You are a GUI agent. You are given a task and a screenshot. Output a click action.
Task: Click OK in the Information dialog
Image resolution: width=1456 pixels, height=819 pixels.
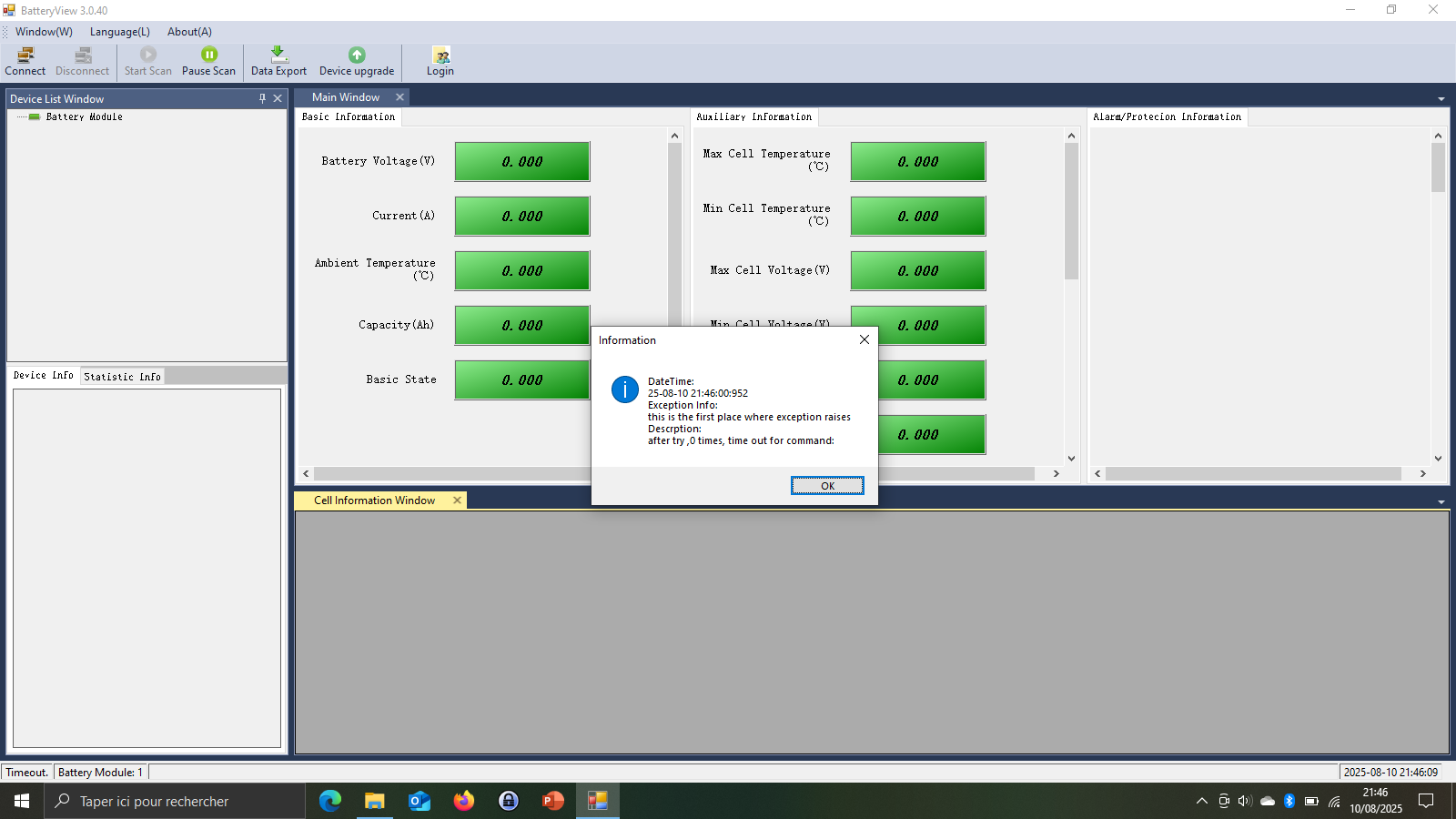pos(826,486)
